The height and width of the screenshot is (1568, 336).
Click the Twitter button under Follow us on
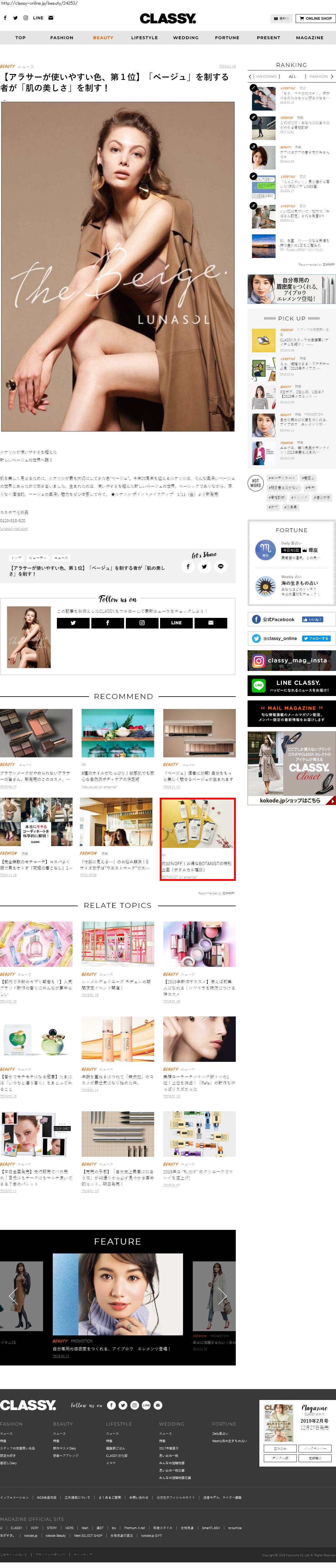73,623
